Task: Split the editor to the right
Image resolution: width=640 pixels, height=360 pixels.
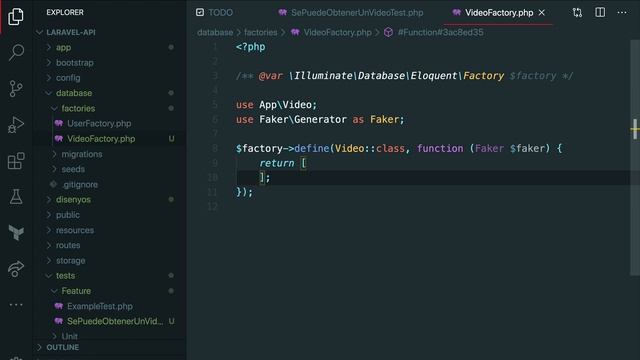Action: [600, 13]
